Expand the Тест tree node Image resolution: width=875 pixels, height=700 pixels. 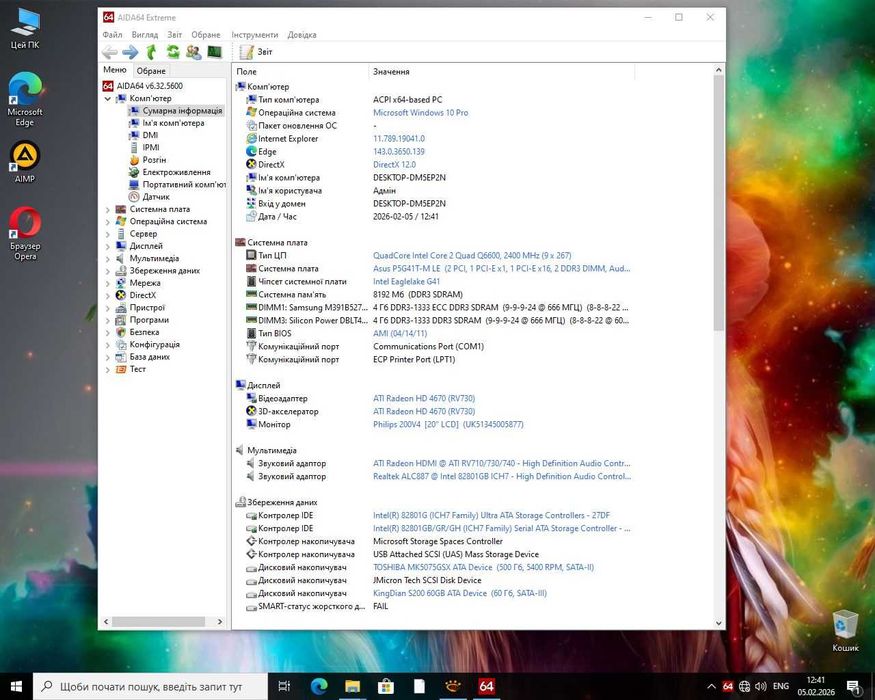[108, 369]
